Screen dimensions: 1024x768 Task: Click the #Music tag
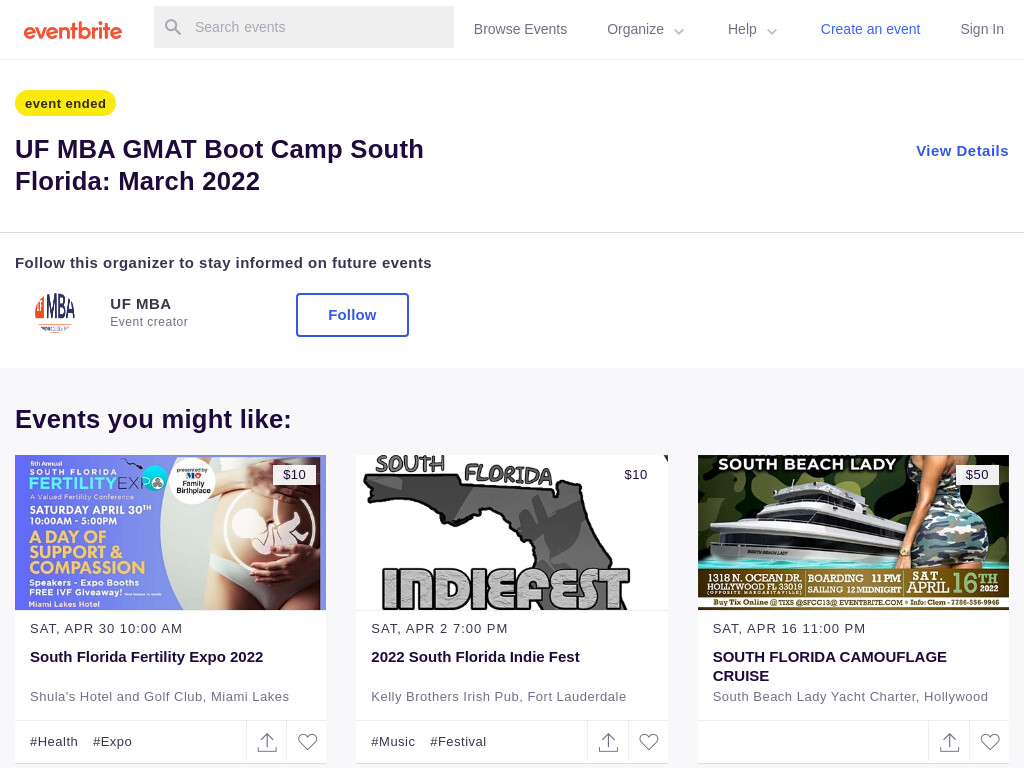[393, 742]
